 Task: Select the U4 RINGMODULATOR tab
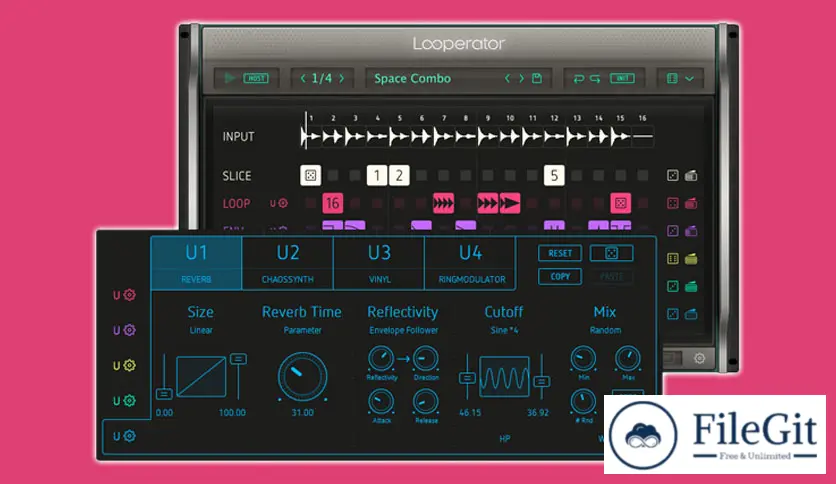[x=471, y=263]
